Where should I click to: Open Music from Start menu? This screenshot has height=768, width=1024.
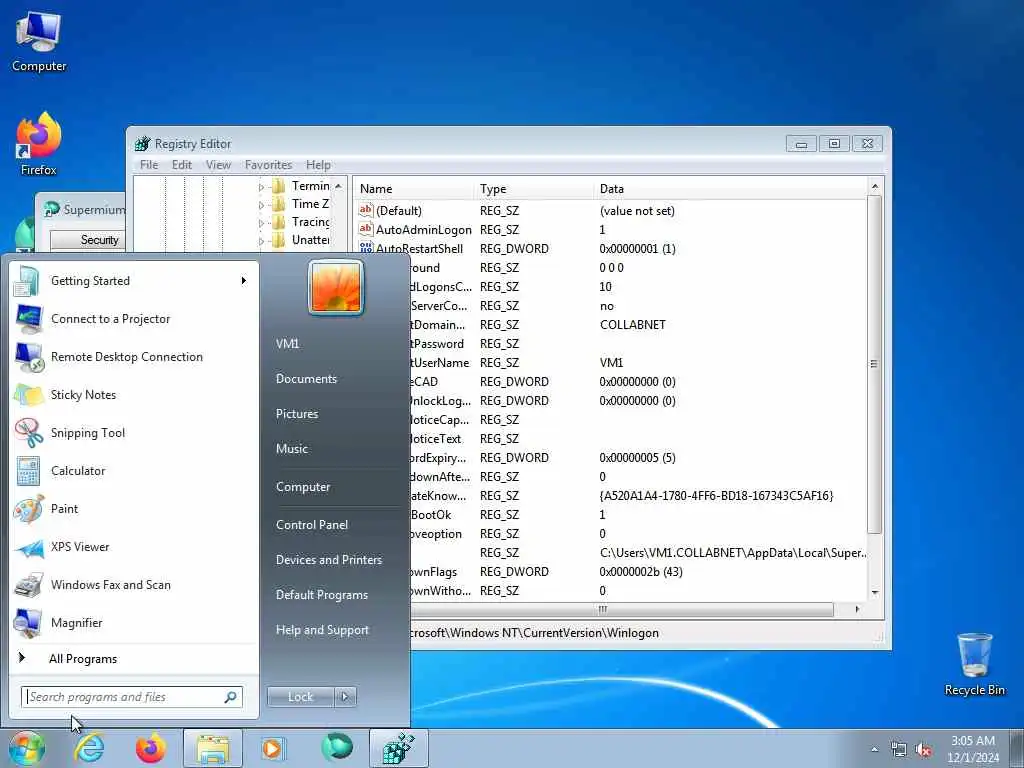(x=292, y=449)
